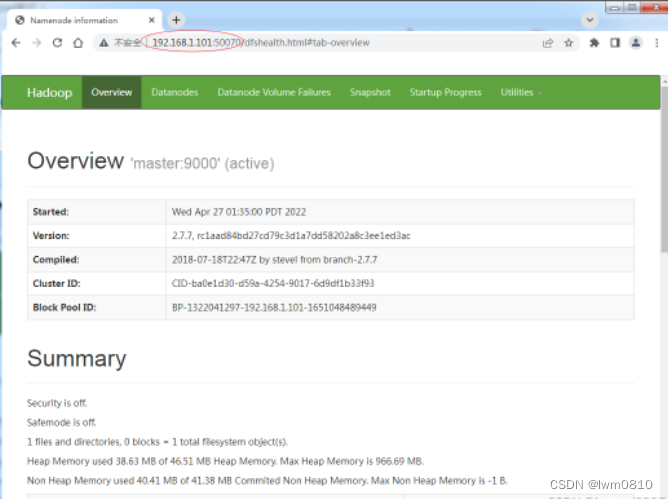Expand the tab search dropdown
Viewport: 668px width, 499px height.
pyautogui.click(x=590, y=20)
